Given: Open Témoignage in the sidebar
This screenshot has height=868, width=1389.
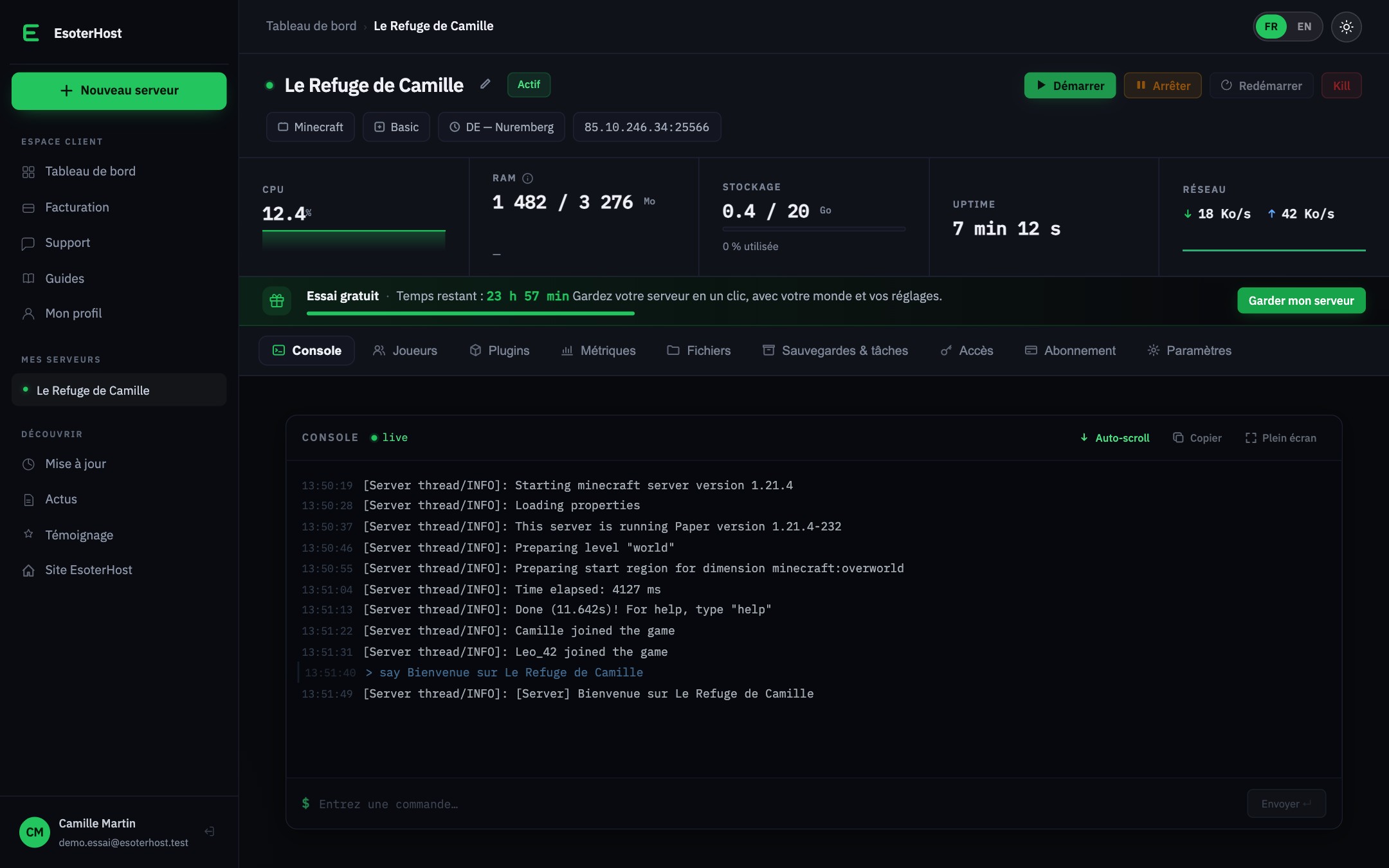Looking at the screenshot, I should click(x=119, y=535).
